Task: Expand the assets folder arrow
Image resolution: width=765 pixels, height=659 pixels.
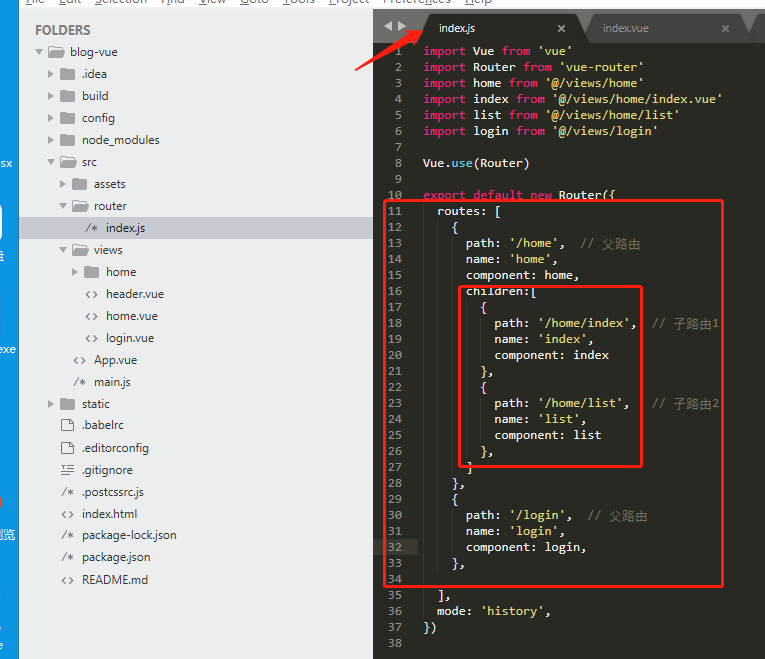Action: 62,184
